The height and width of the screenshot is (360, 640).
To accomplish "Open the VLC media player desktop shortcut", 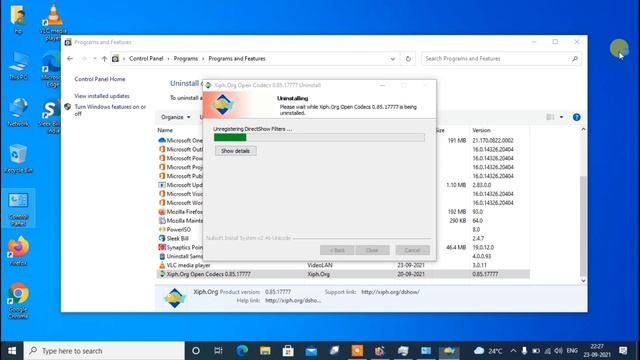I will click(53, 22).
